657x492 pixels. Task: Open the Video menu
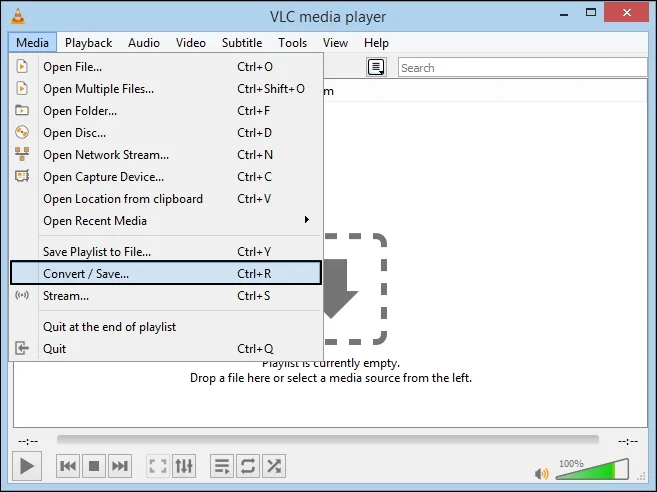click(x=191, y=43)
